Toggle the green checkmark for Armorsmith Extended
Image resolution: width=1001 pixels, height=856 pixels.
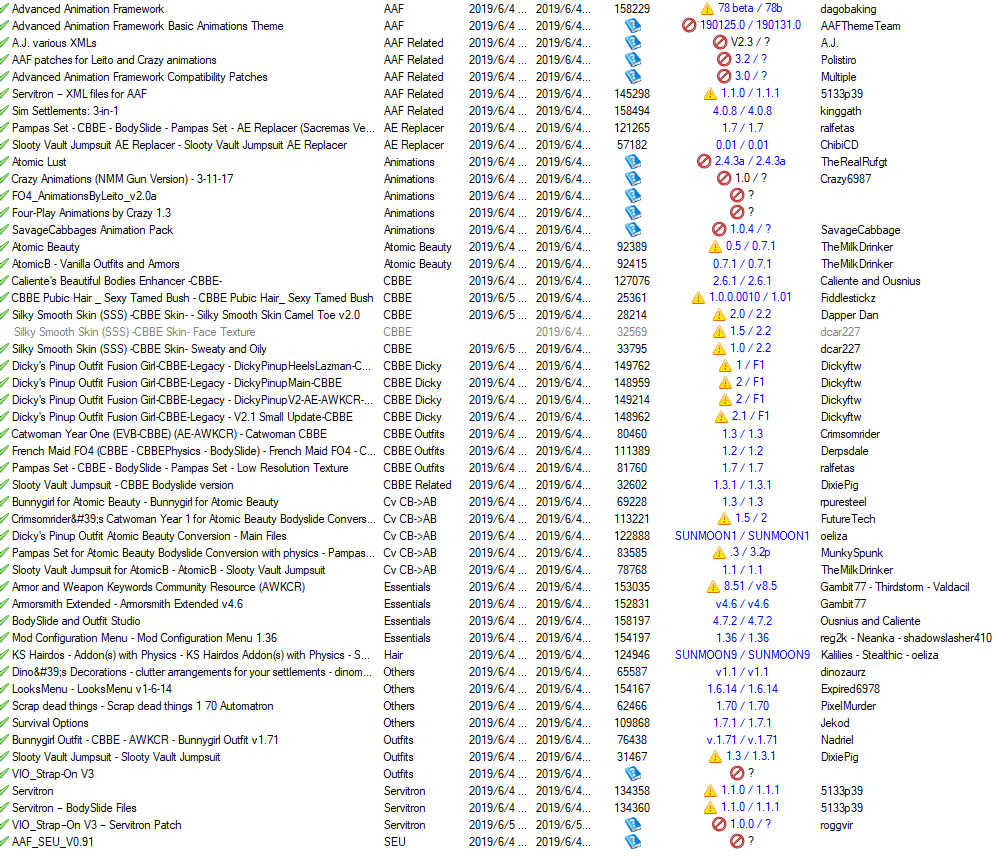[x=4, y=604]
